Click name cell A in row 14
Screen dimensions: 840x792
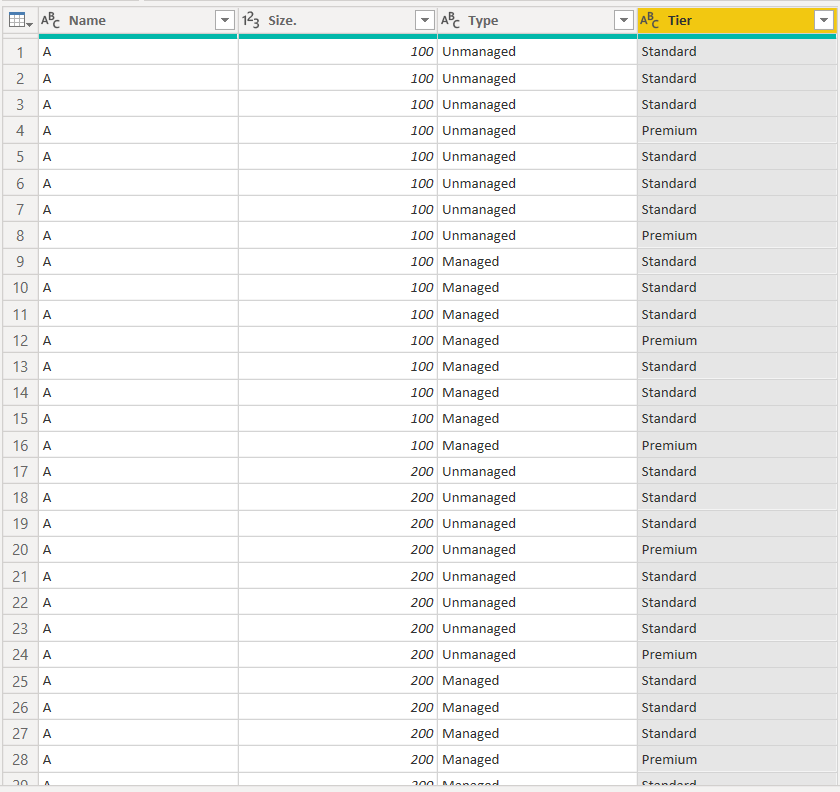tap(138, 393)
